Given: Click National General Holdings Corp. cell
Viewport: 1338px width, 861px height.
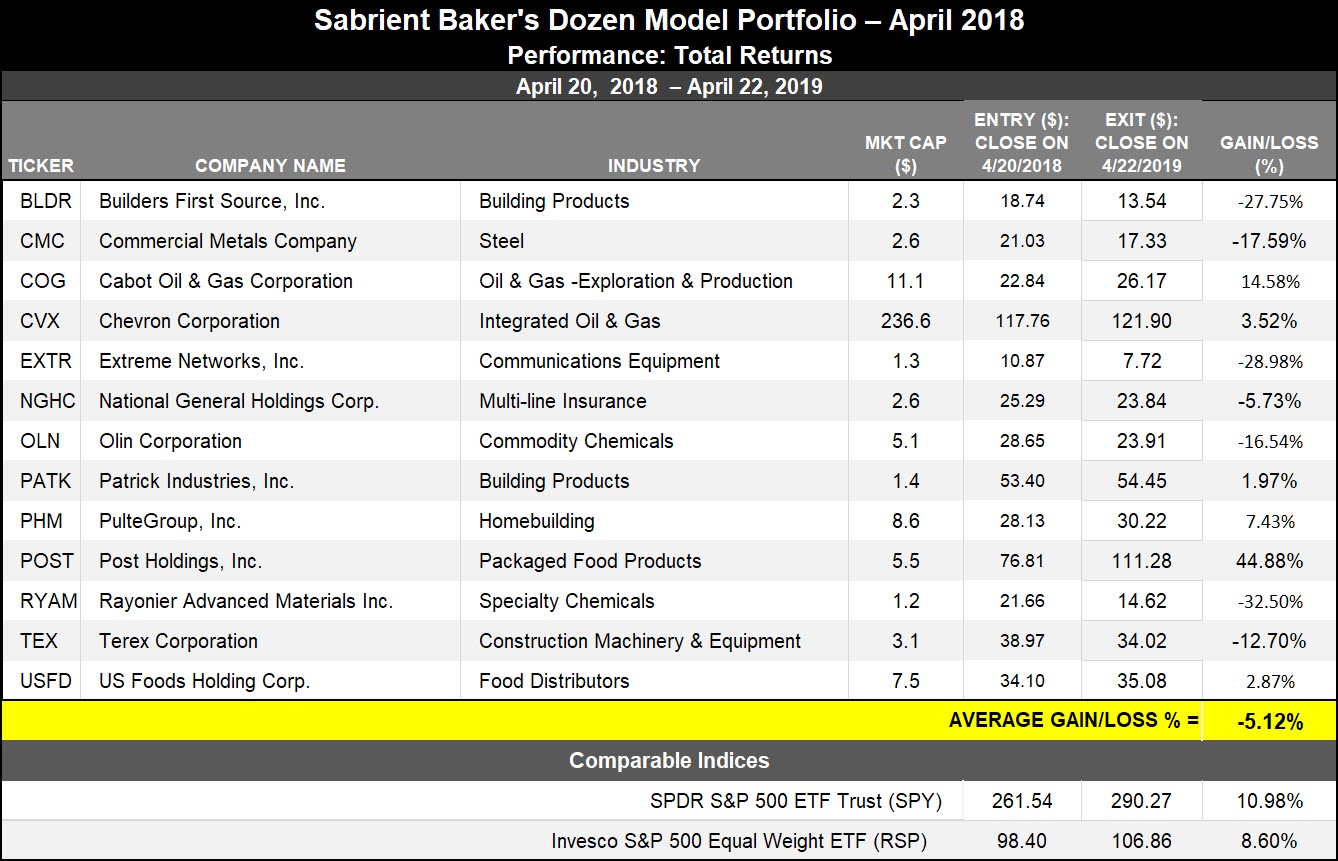Looking at the screenshot, I should point(239,401).
